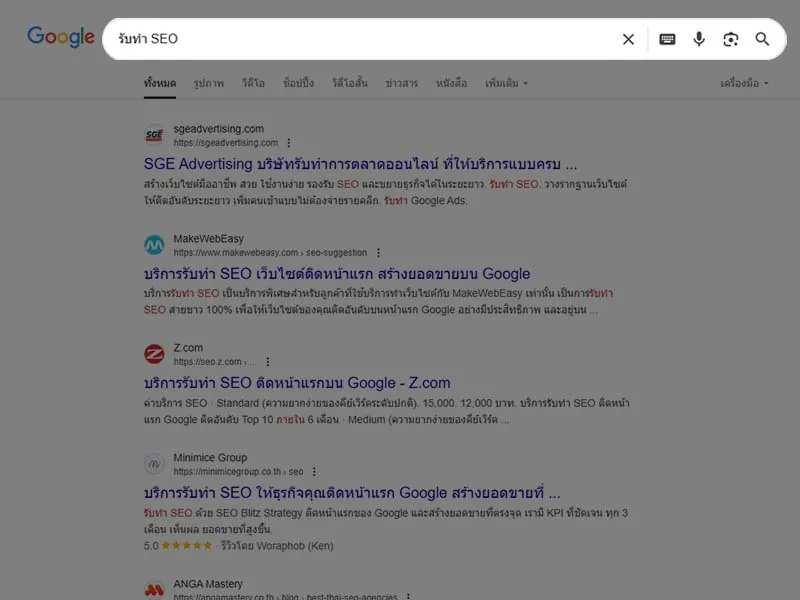Viewport: 800px width, 600px height.
Task: Click the Z.com site name
Action: point(188,348)
